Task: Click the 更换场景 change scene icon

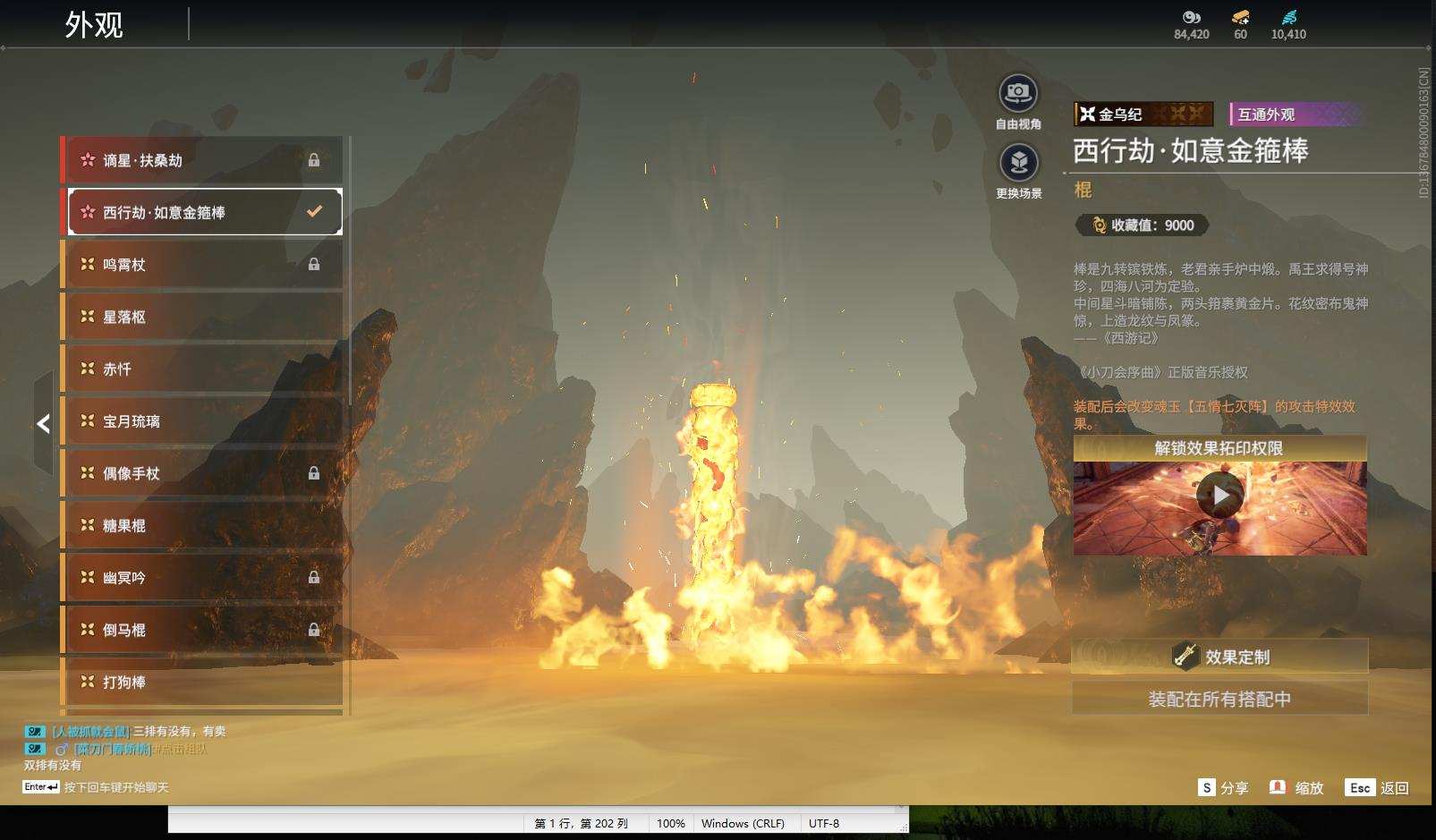Action: [x=1018, y=163]
